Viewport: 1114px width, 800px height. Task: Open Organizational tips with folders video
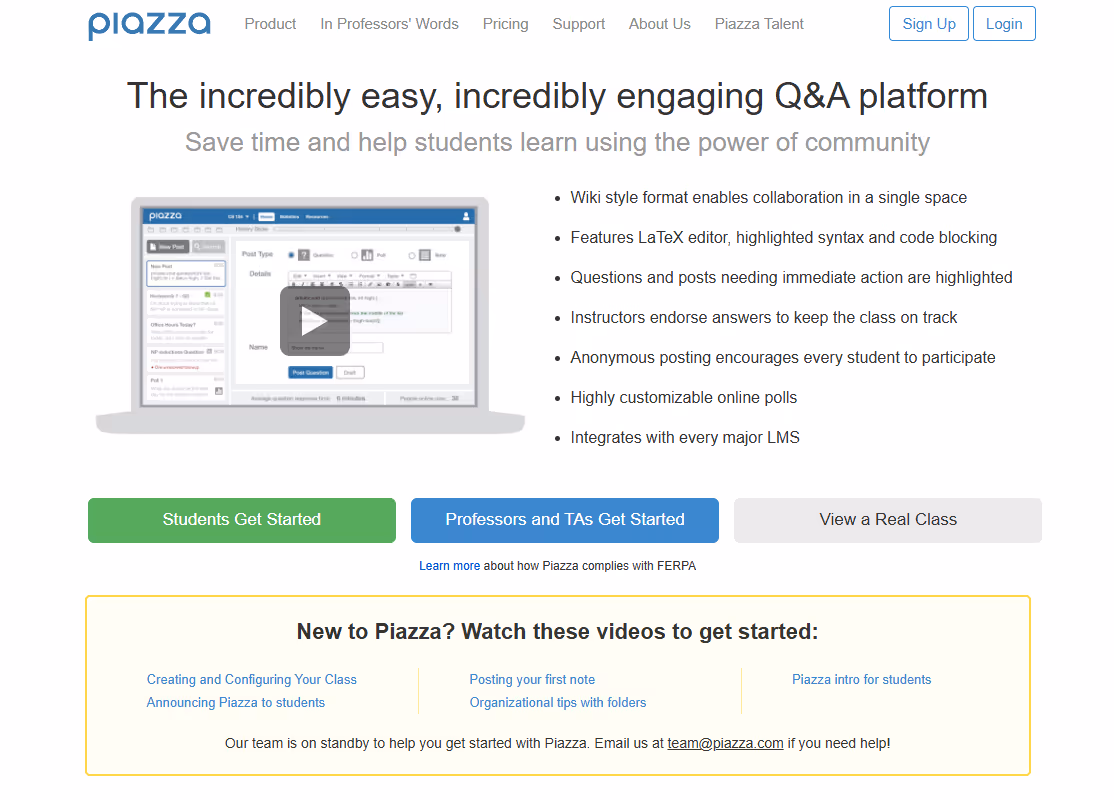[558, 702]
